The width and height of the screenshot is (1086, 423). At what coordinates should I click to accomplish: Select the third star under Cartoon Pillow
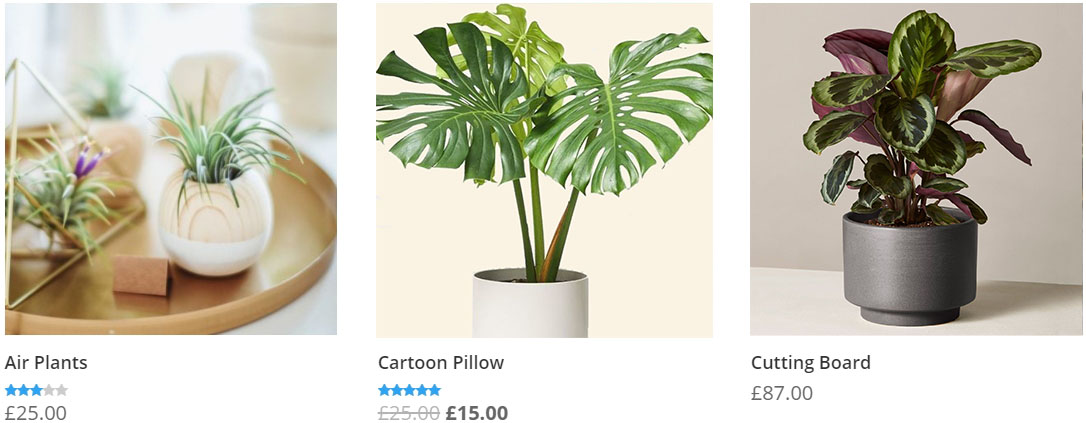(x=409, y=390)
